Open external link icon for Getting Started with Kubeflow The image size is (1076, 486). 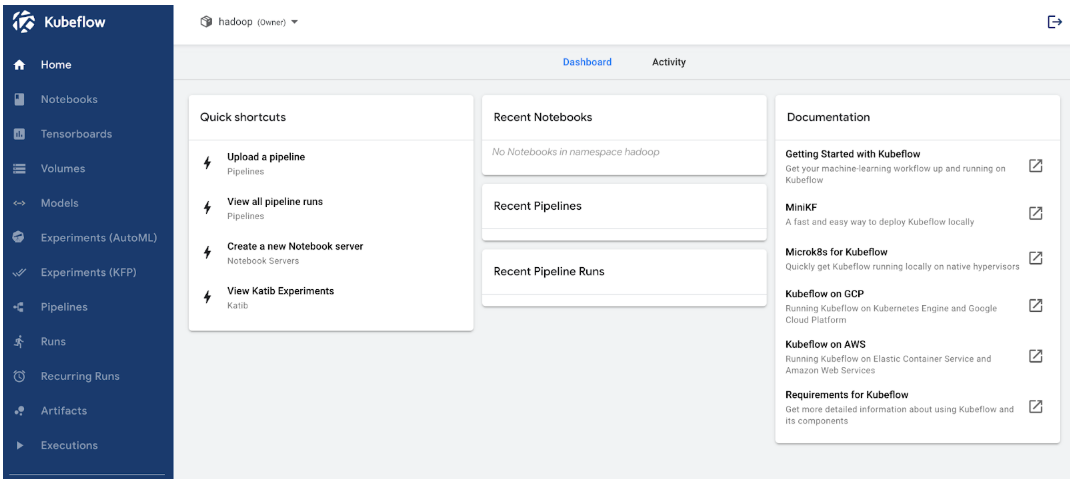(x=1036, y=165)
